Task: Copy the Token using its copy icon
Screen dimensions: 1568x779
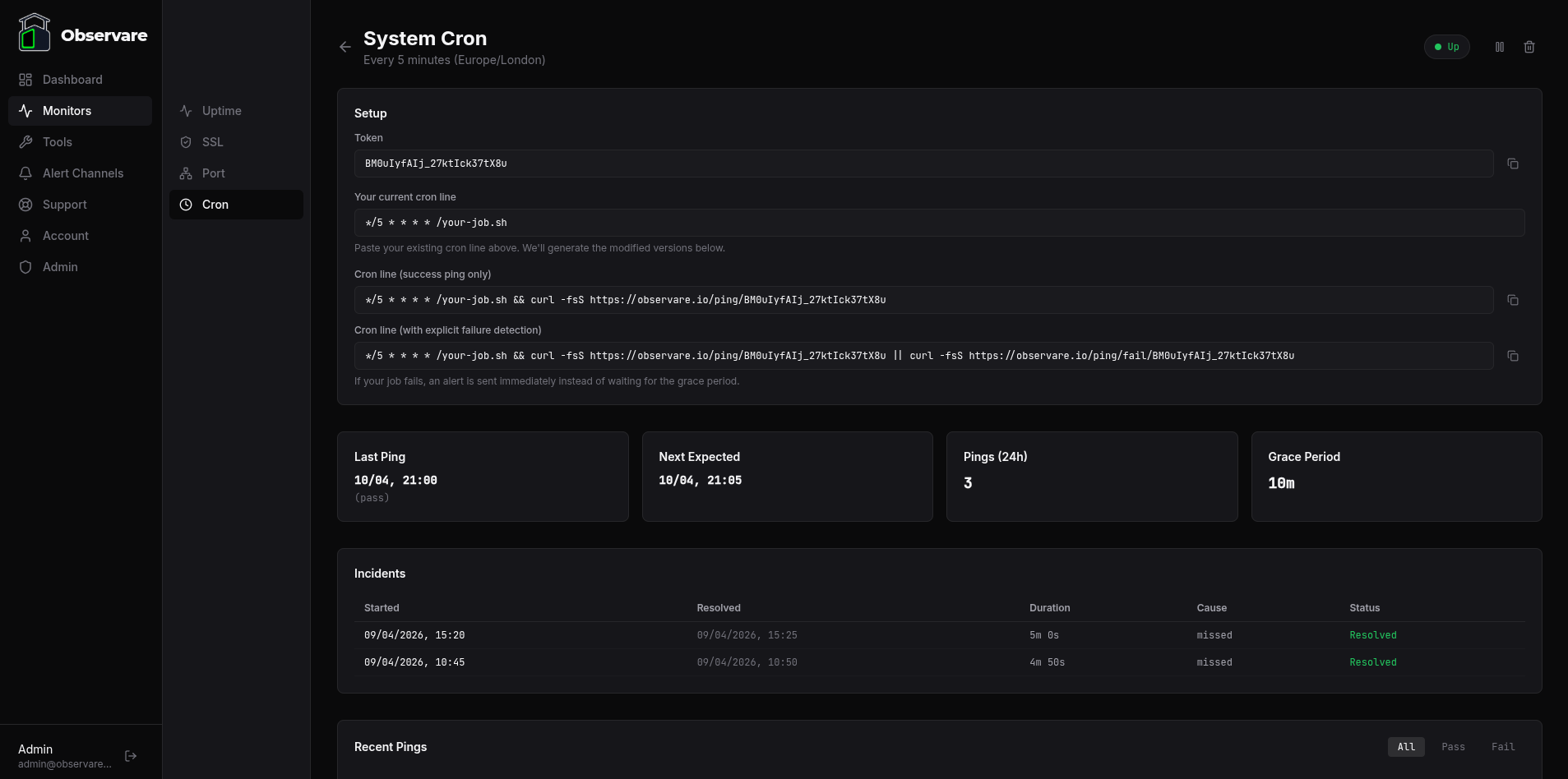Action: click(x=1513, y=164)
